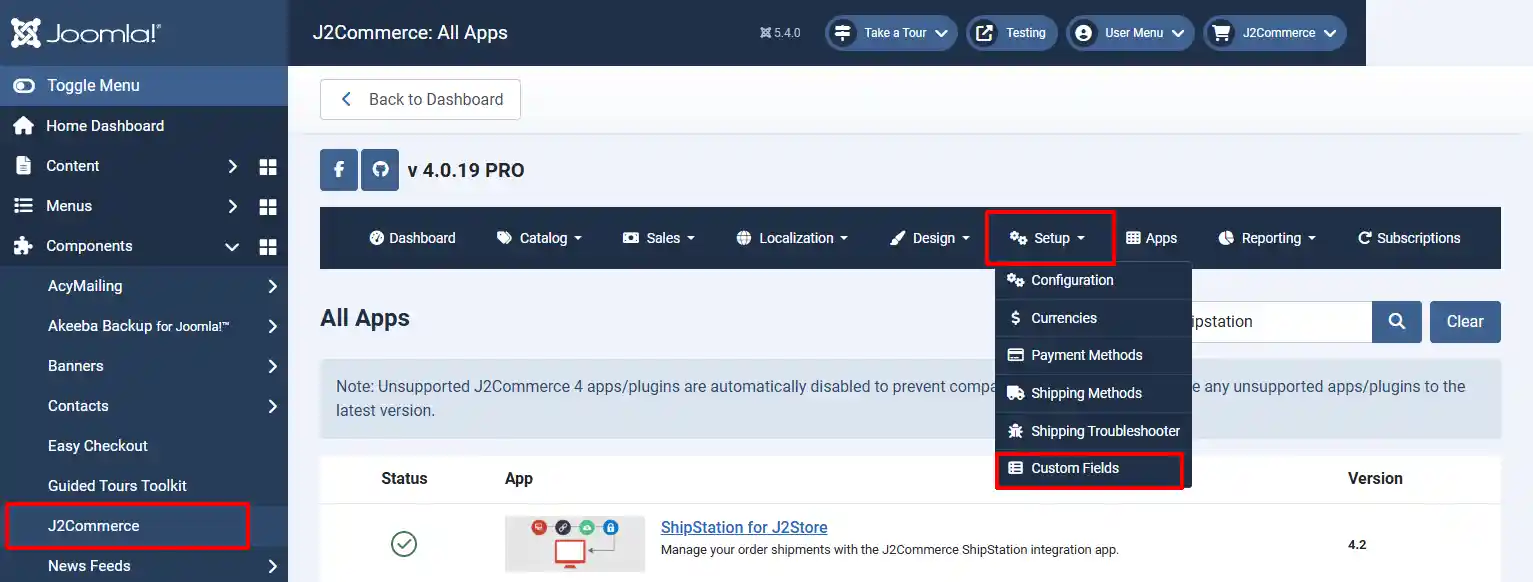Collapse the Components menu chevron

(x=232, y=246)
